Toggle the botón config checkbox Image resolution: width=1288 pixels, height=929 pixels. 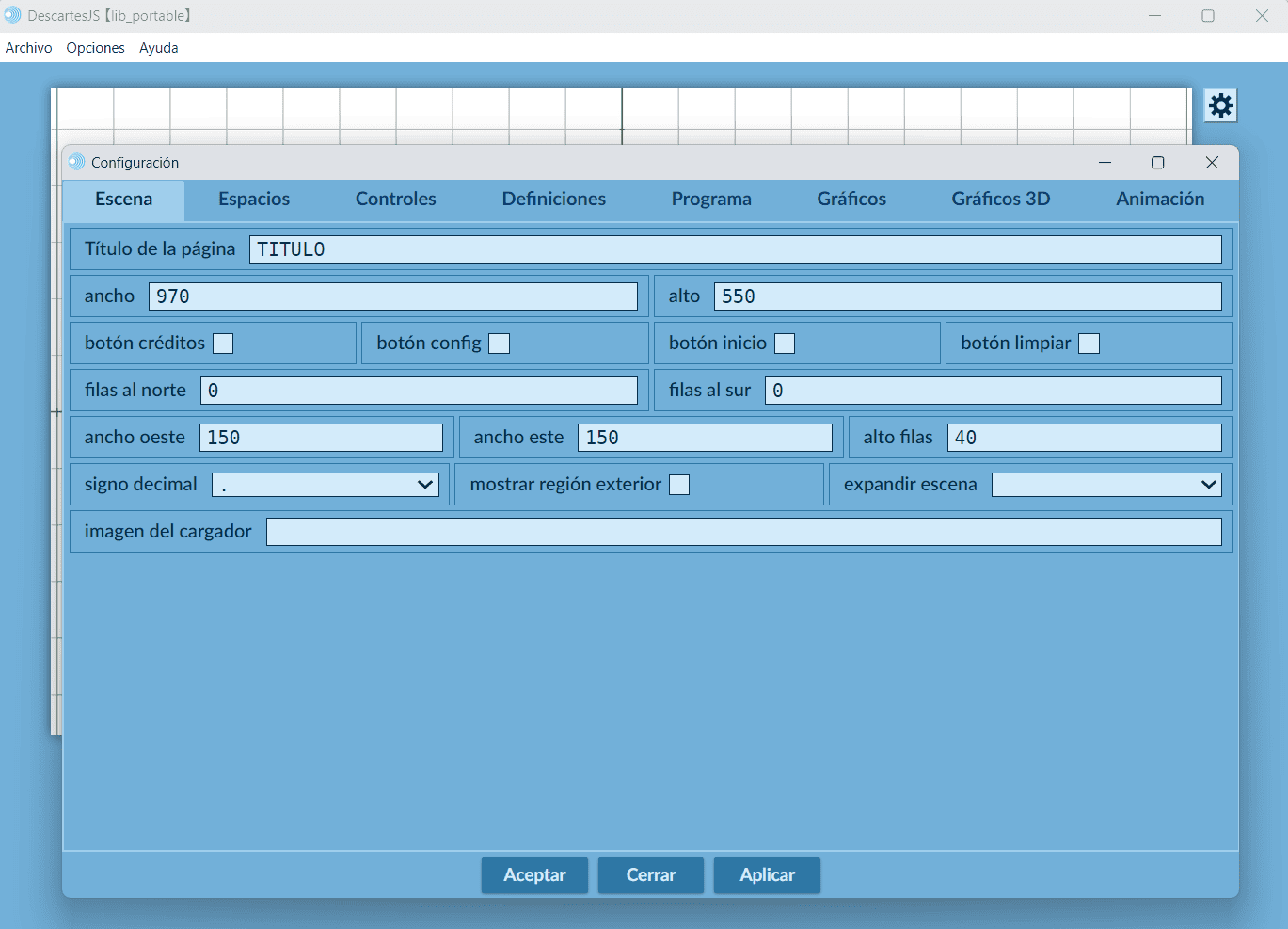pyautogui.click(x=500, y=344)
